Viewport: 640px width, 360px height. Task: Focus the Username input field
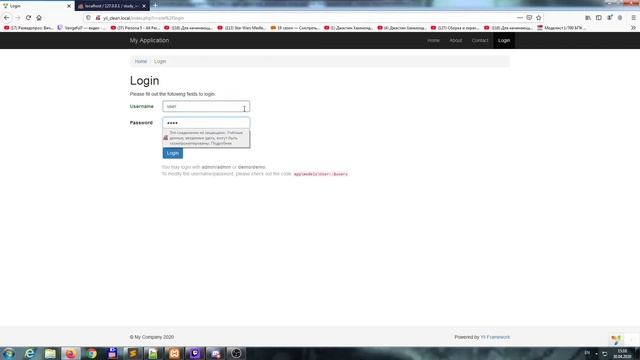point(206,107)
